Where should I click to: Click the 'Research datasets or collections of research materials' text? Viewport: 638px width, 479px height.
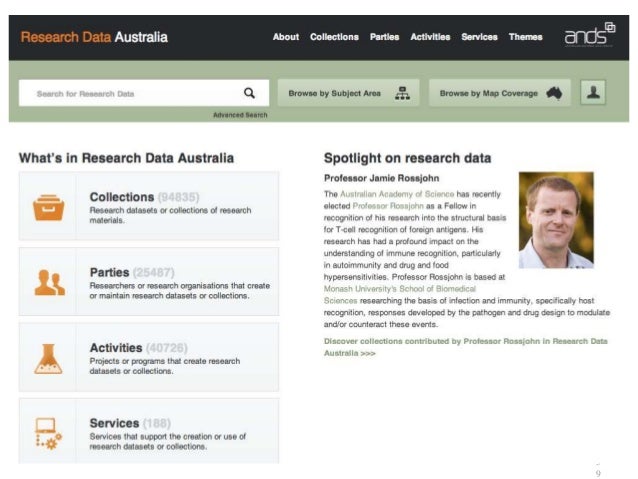coord(170,215)
